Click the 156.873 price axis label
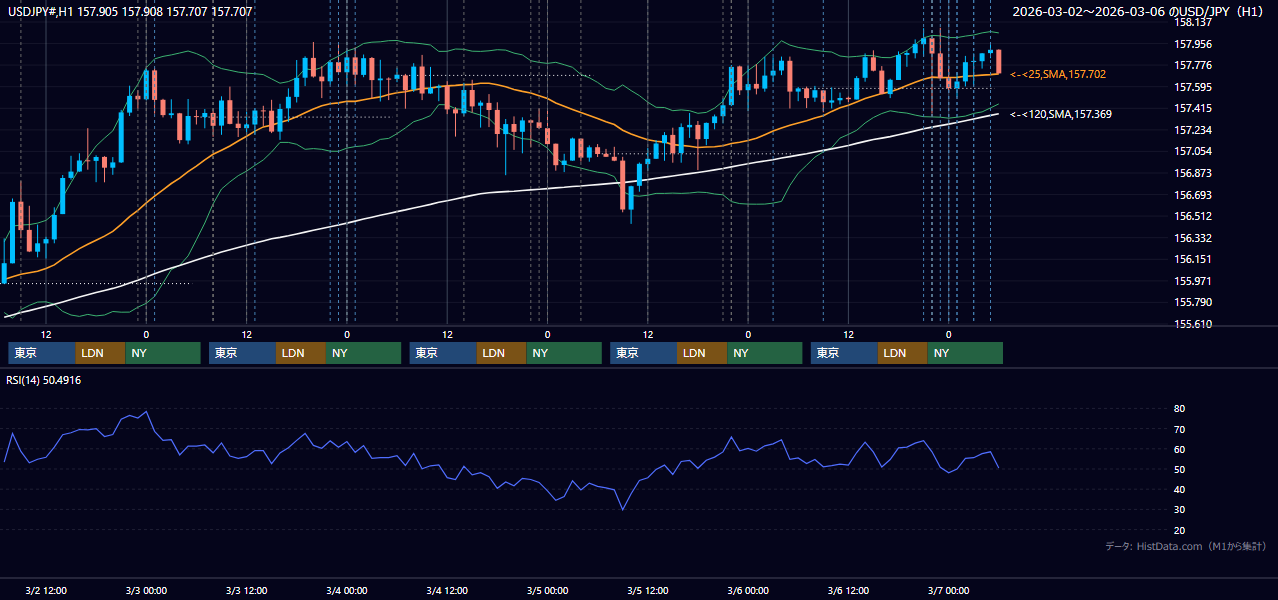This screenshot has height=600, width=1278. pos(1193,173)
